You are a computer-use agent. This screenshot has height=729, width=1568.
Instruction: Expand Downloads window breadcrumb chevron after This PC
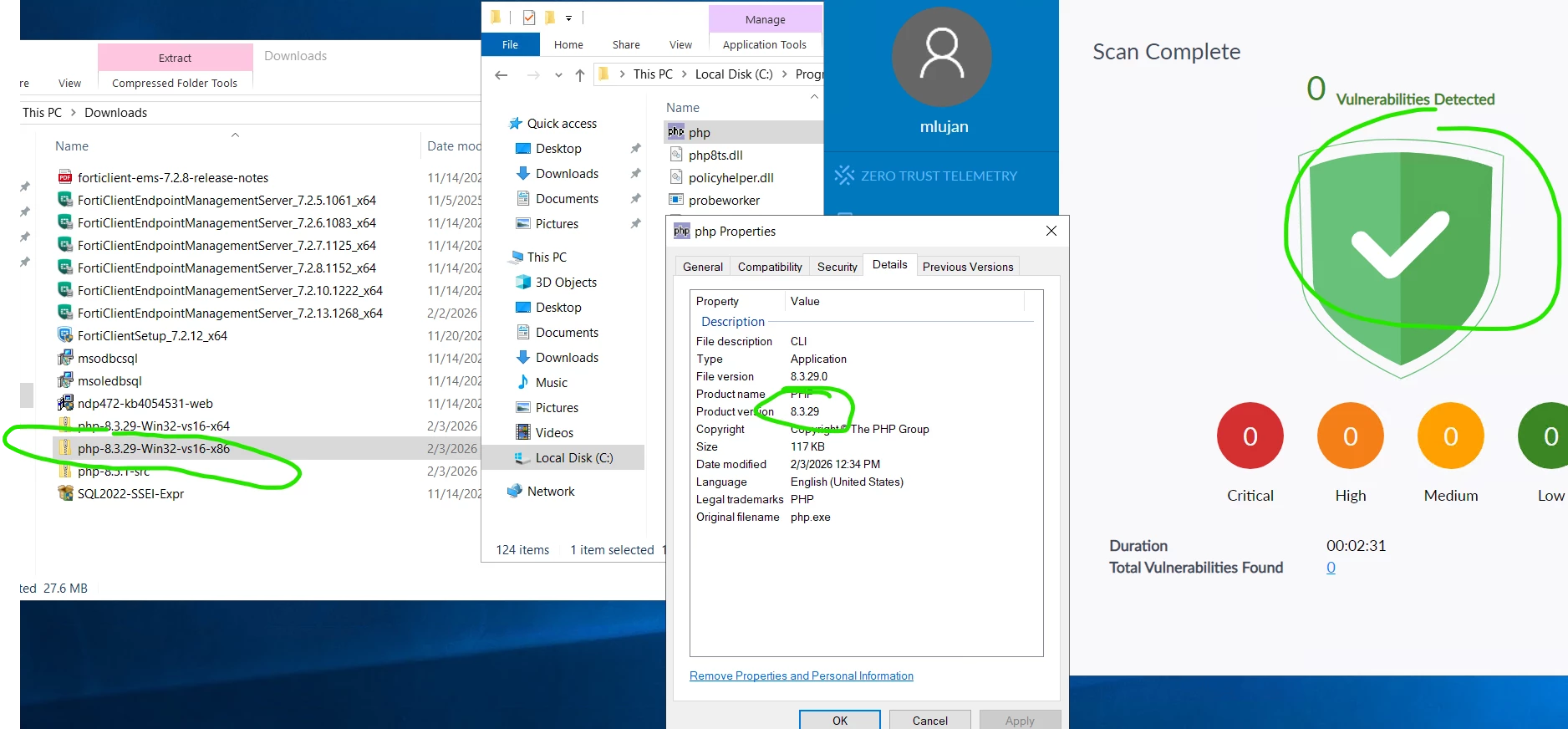click(73, 112)
